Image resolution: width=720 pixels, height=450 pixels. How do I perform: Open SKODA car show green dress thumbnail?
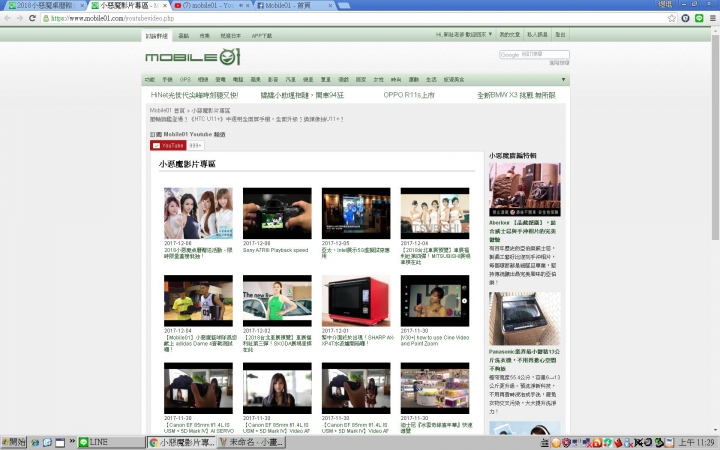tap(277, 301)
